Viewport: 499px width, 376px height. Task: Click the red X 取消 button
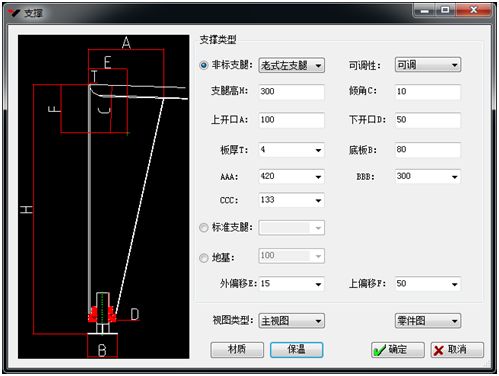pos(457,350)
